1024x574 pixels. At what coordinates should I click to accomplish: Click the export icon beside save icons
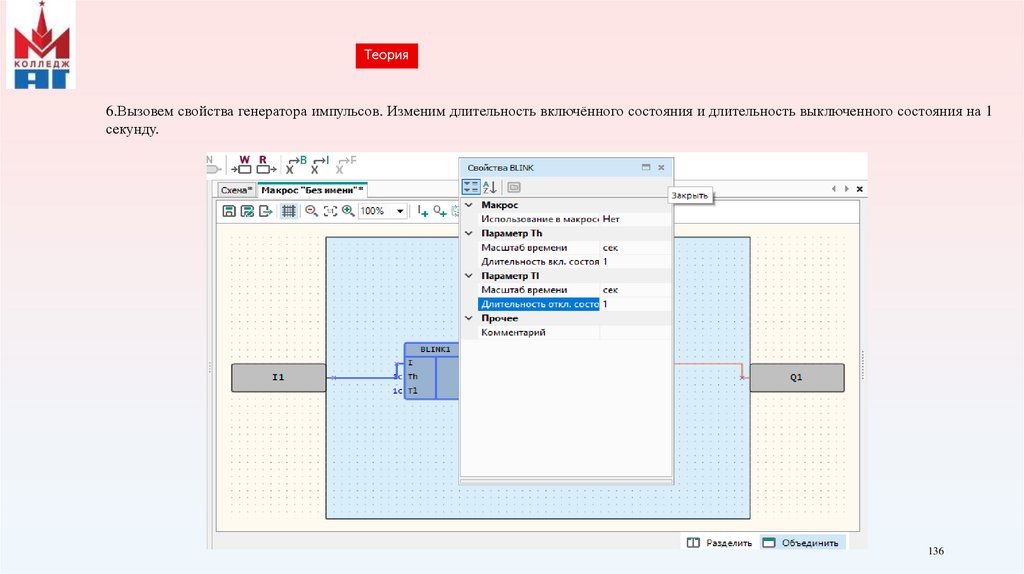265,211
